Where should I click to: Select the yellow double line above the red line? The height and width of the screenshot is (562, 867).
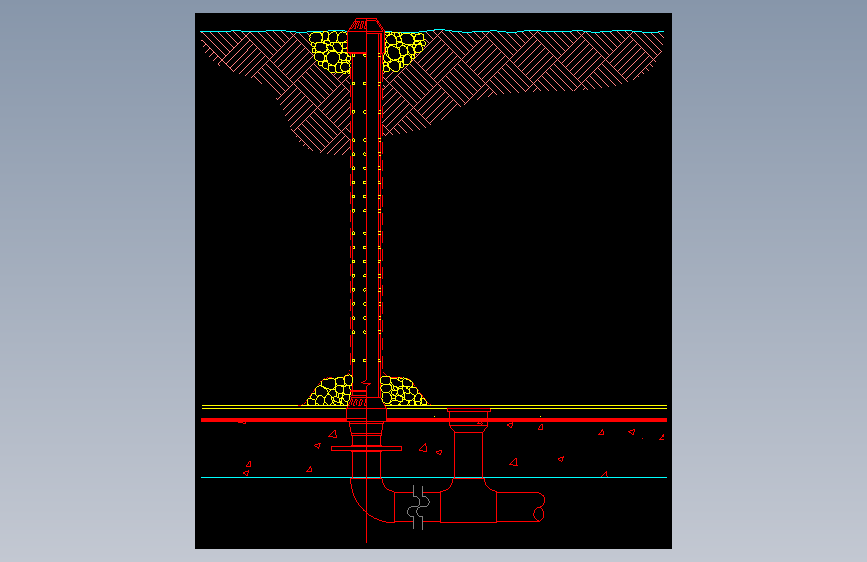[x=434, y=407]
